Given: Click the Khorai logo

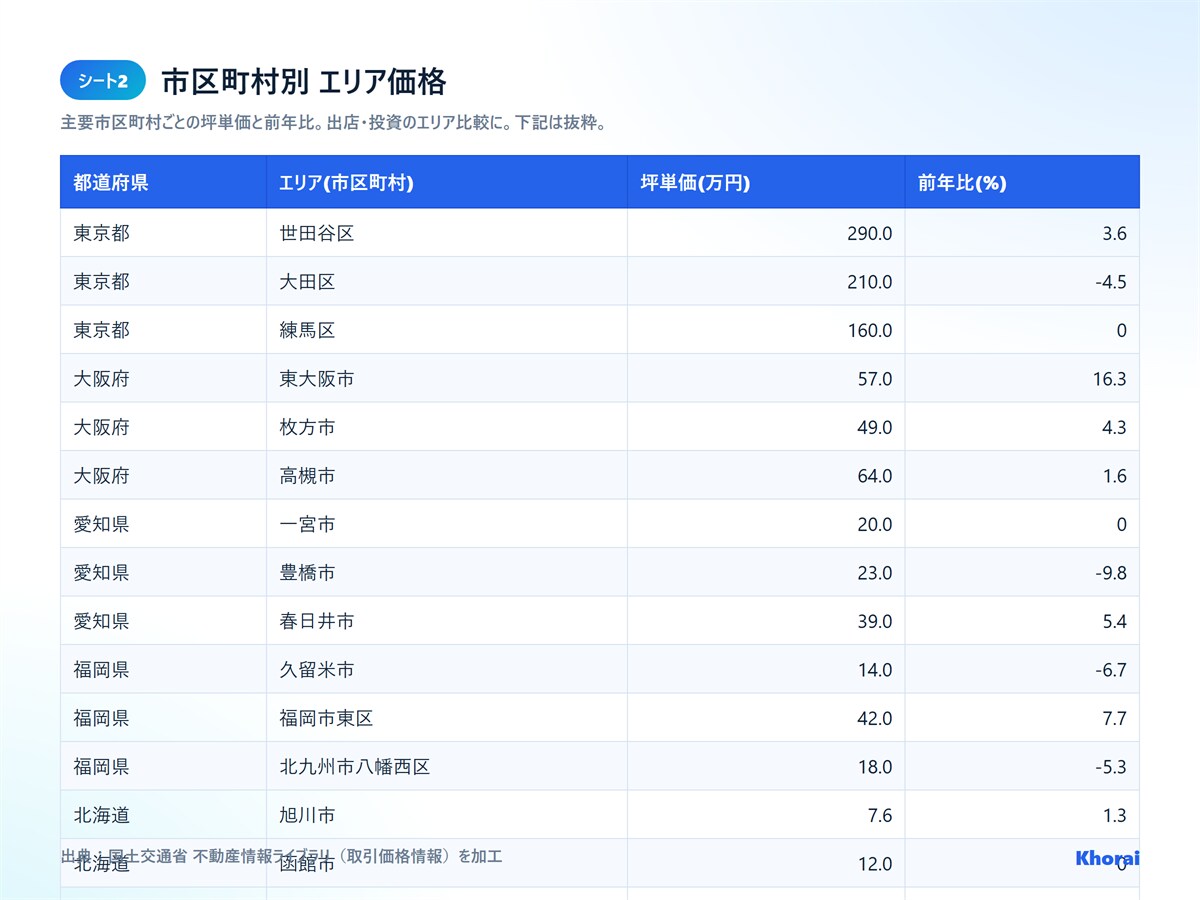Looking at the screenshot, I should click(x=1107, y=858).
